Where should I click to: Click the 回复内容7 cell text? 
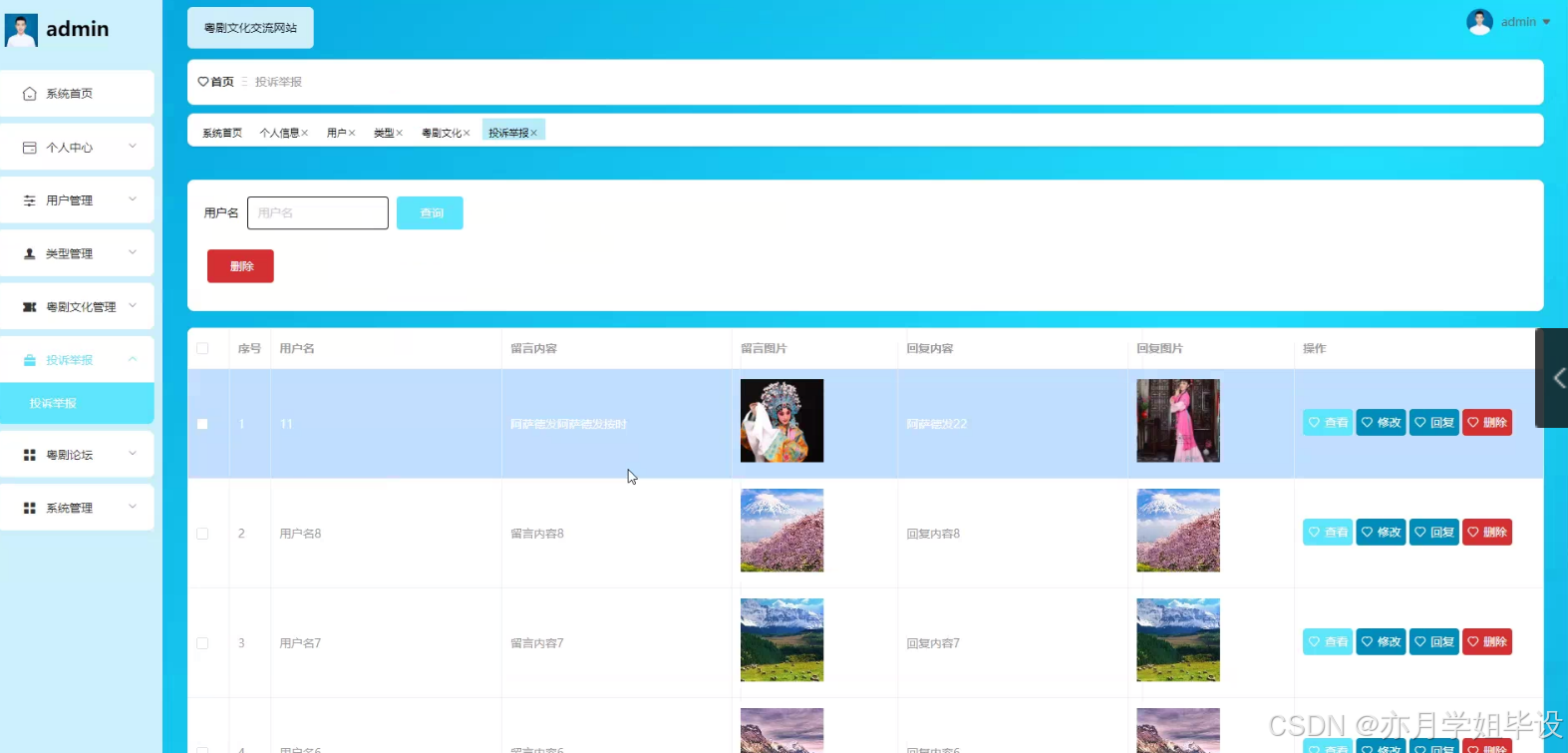[933, 643]
